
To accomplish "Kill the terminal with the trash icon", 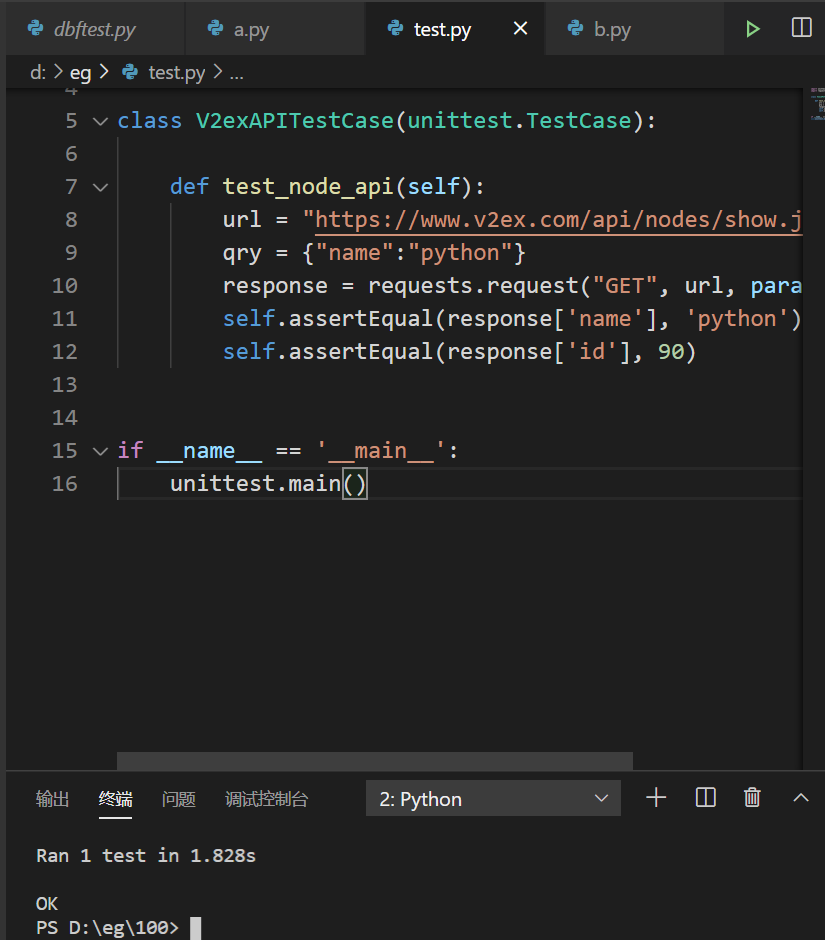I will click(752, 797).
